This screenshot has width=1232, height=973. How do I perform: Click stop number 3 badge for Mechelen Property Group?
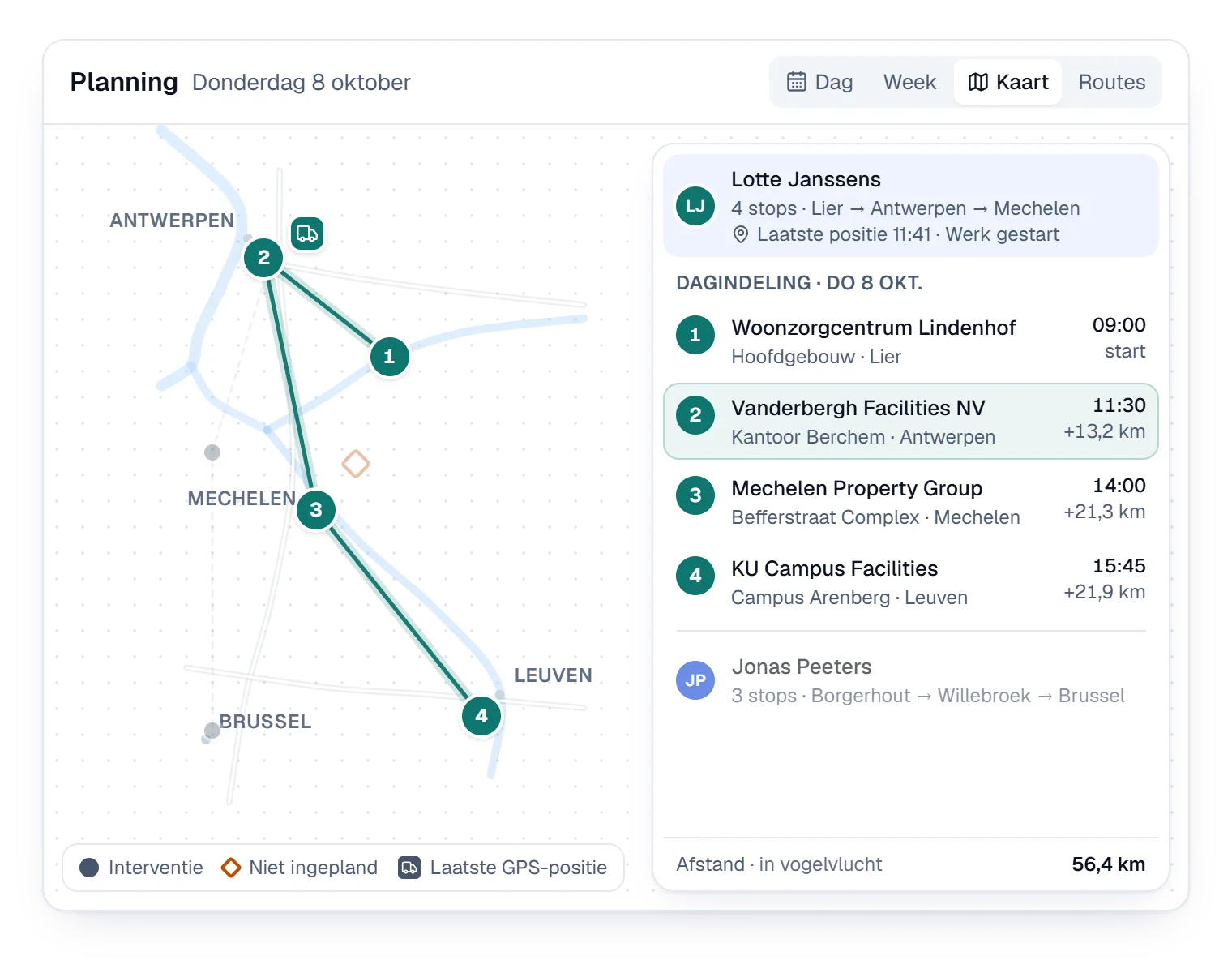point(695,495)
